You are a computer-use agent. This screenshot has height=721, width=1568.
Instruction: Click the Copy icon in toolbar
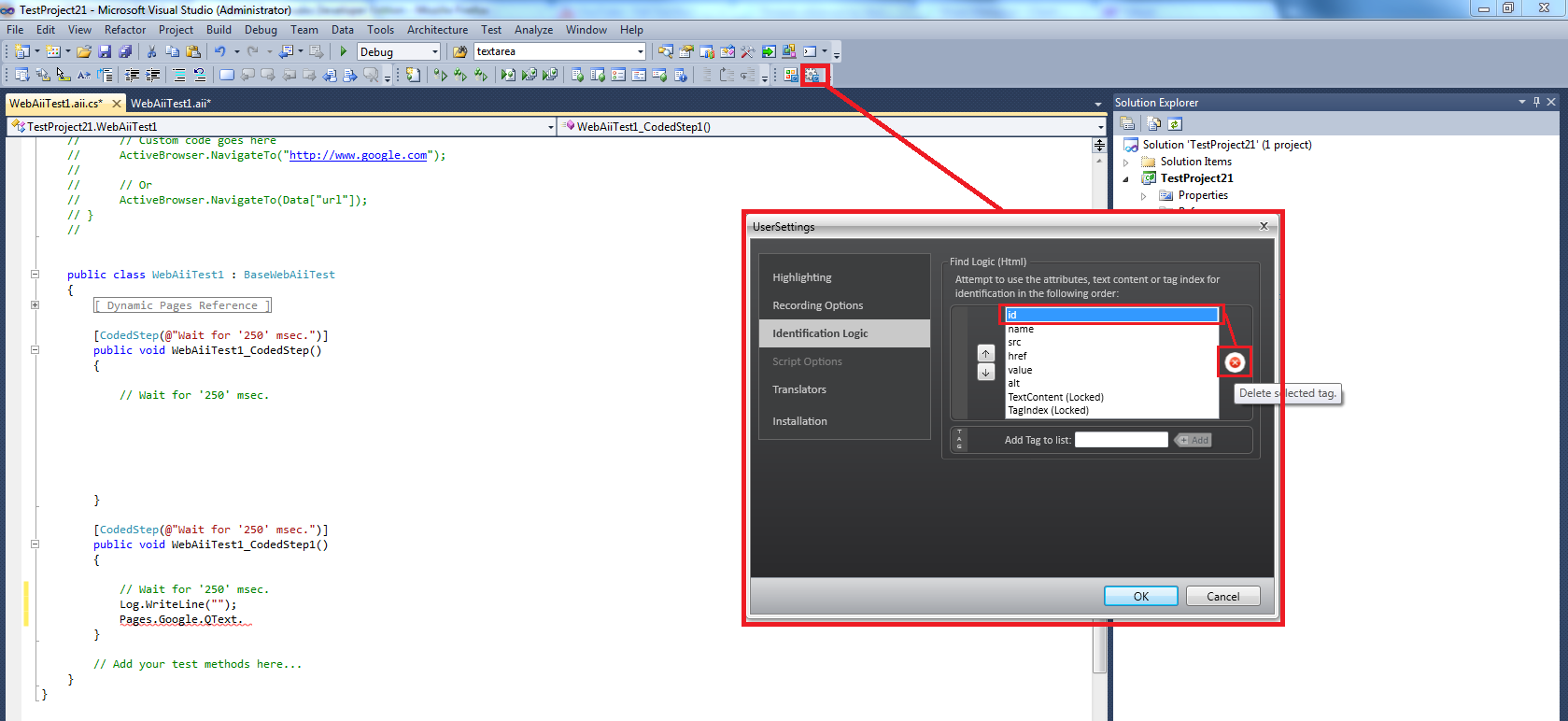coord(172,51)
